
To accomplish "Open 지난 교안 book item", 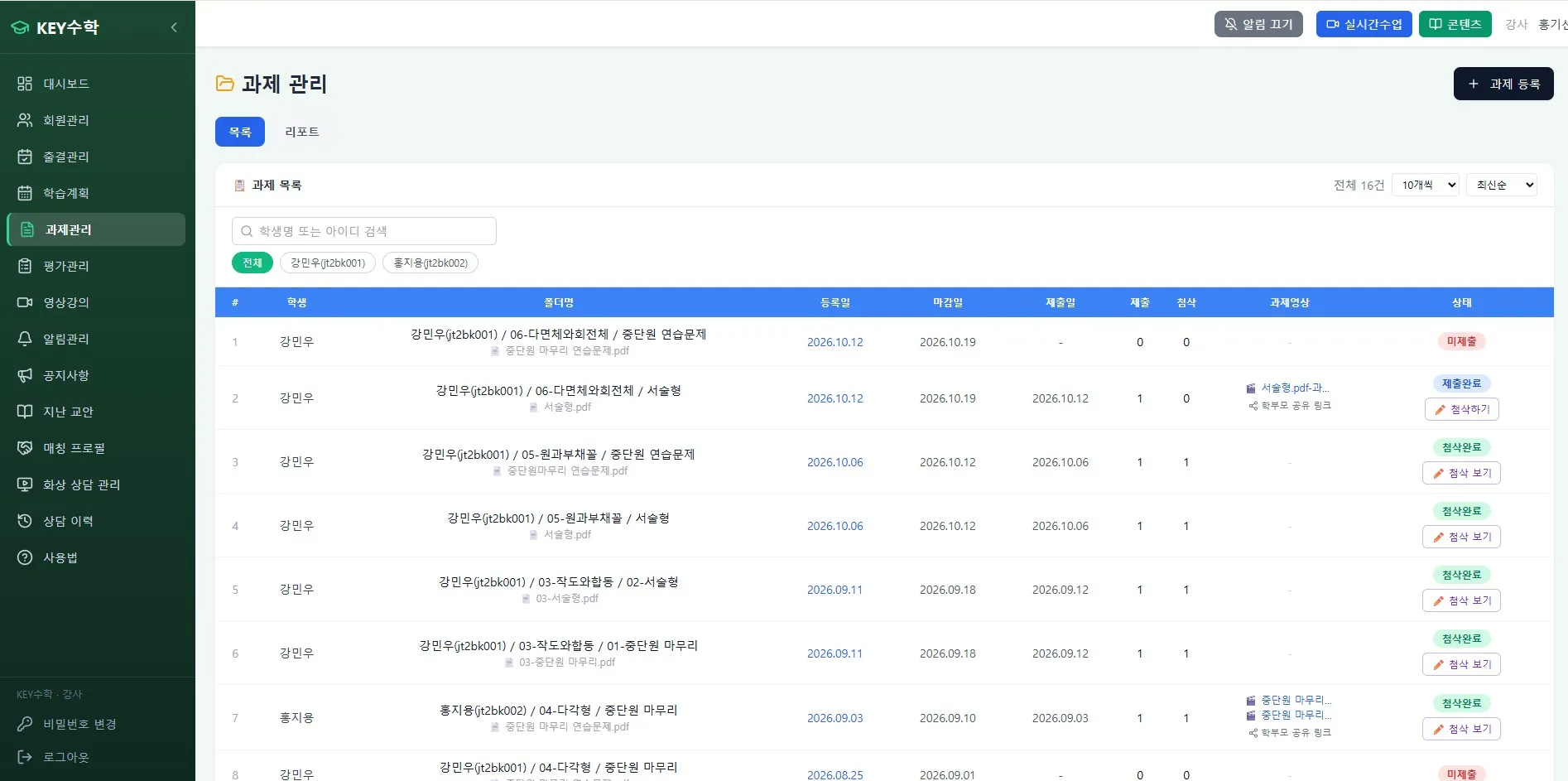I will coord(97,412).
